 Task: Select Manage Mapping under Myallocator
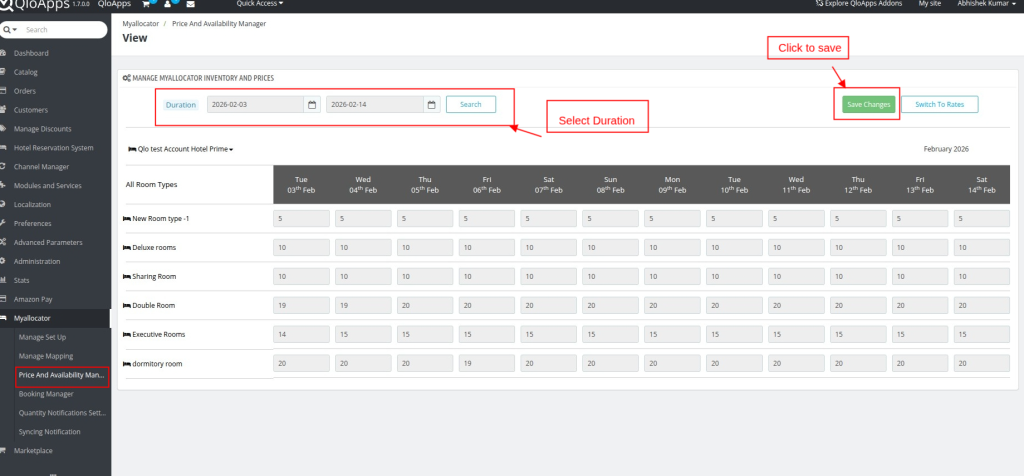pos(46,356)
